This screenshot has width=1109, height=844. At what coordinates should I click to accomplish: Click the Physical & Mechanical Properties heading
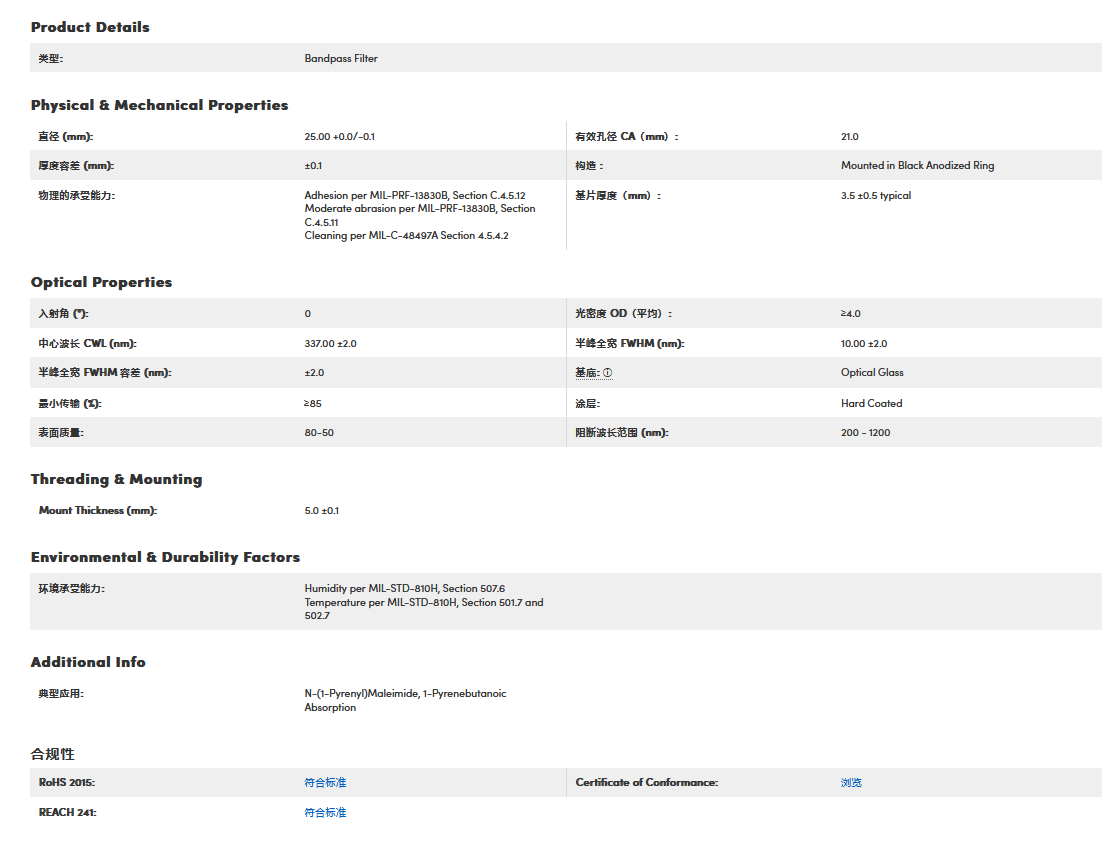[159, 105]
